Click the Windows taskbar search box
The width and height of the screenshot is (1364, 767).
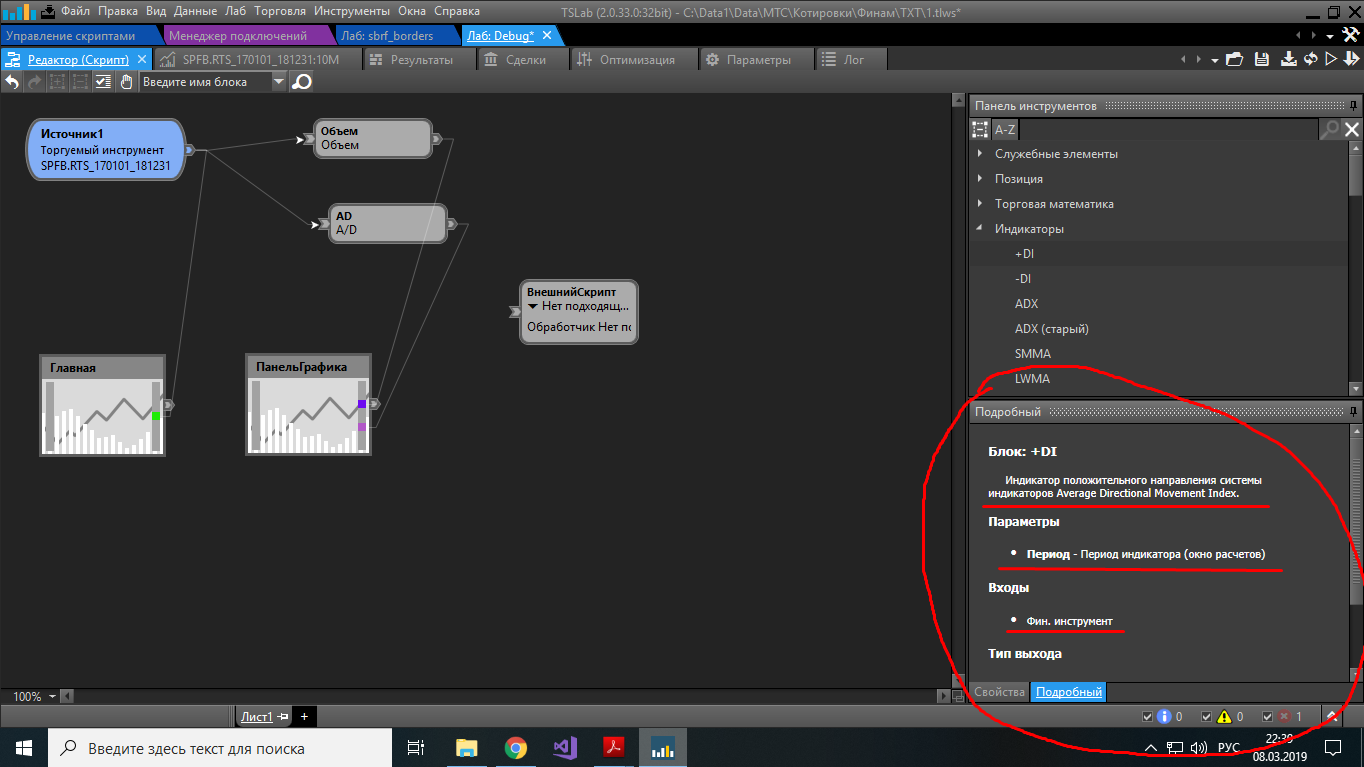click(218, 748)
